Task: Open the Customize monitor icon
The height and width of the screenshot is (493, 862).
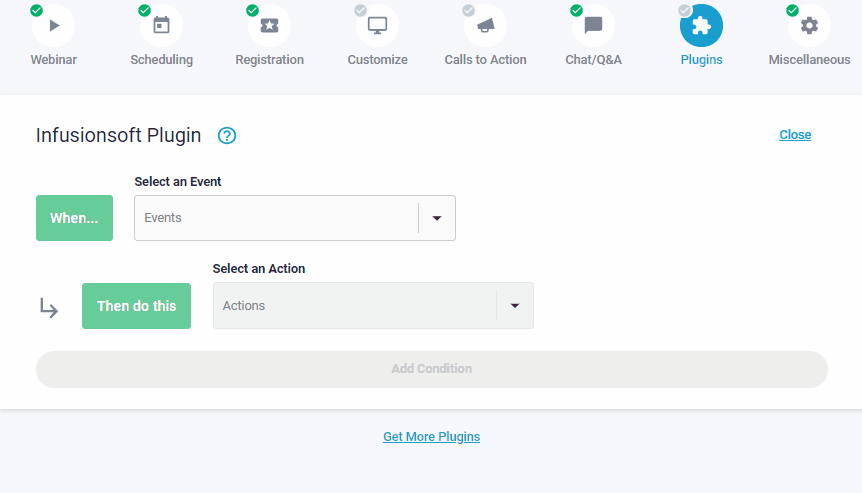Action: tap(377, 26)
